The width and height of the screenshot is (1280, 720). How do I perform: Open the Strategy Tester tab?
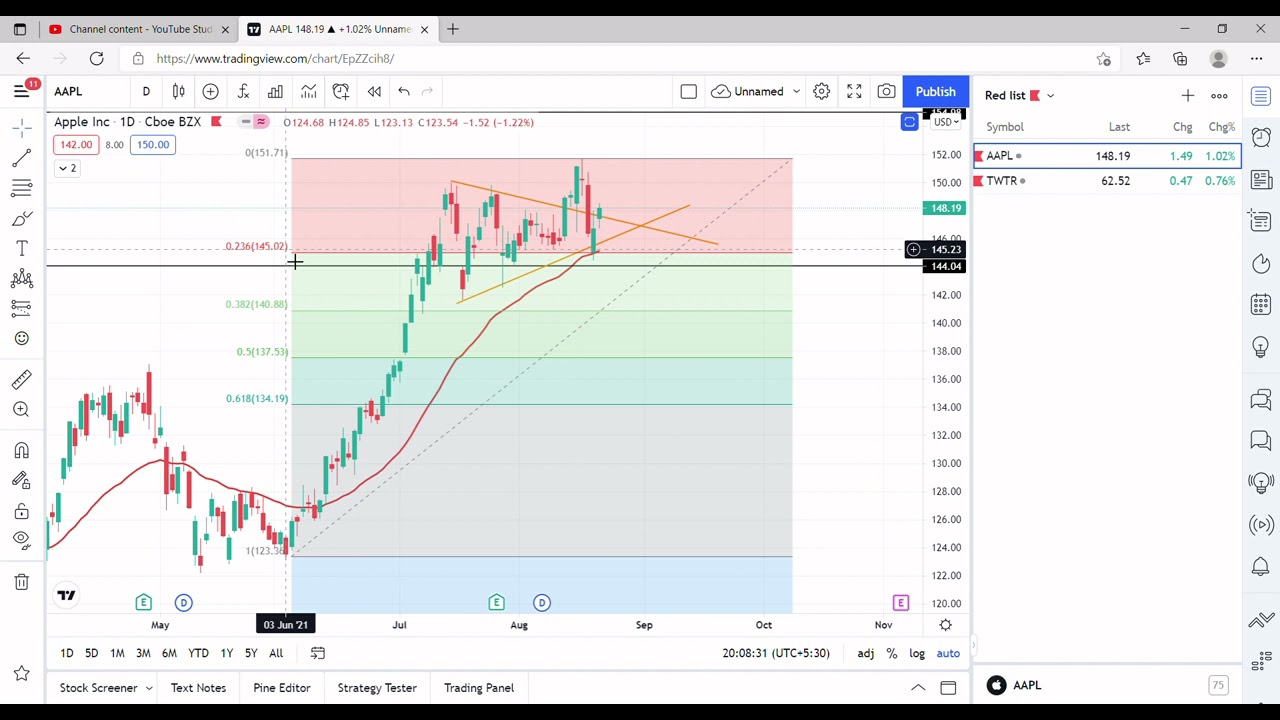click(377, 688)
